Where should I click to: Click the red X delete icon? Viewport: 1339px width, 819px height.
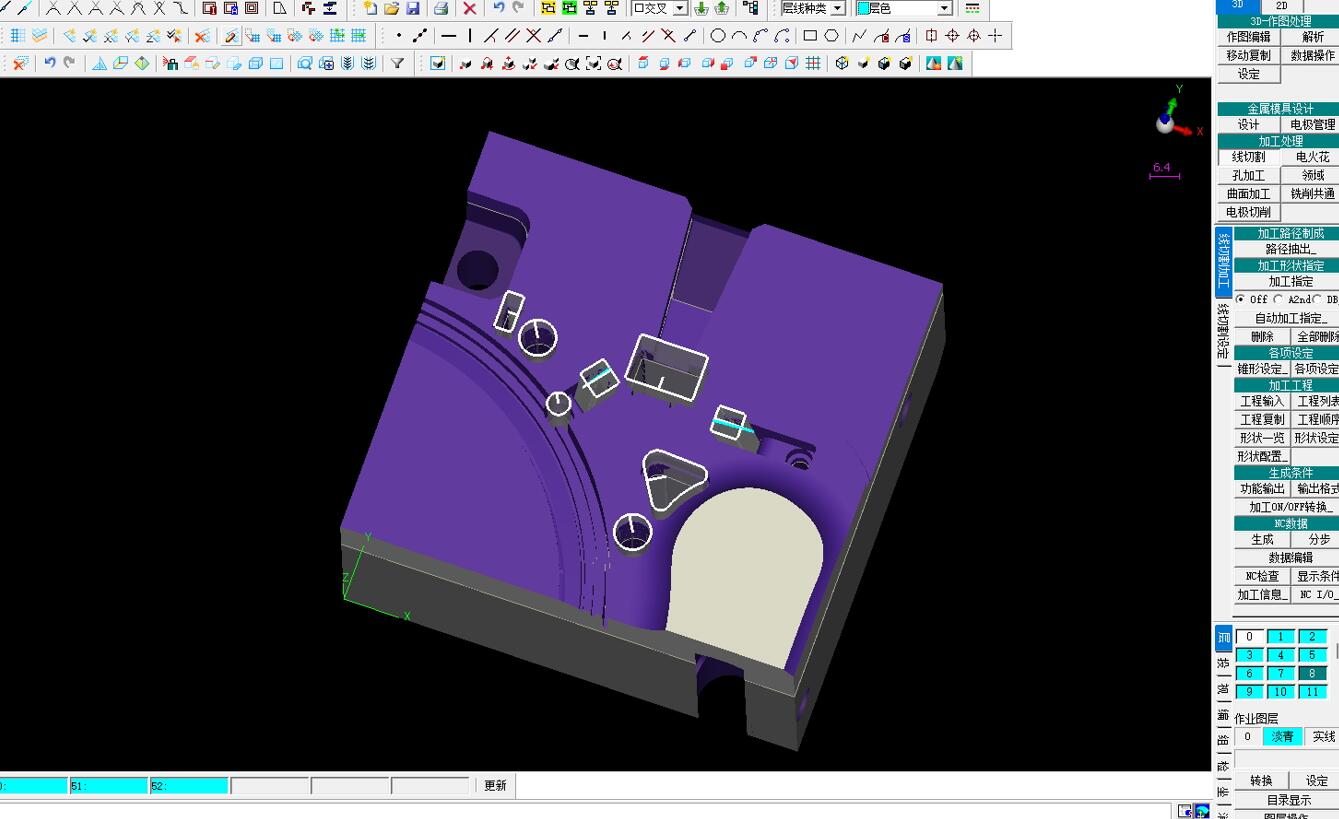(x=470, y=8)
